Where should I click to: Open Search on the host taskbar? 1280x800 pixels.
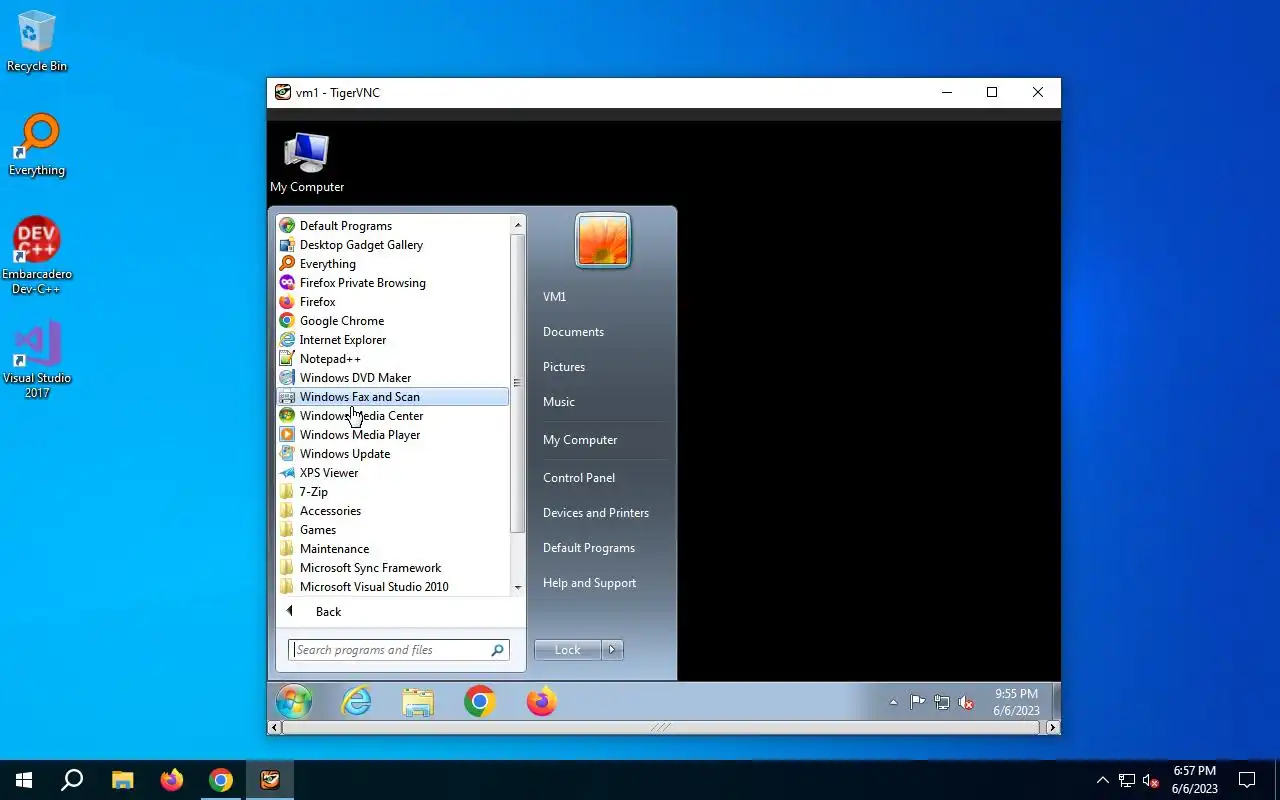pyautogui.click(x=72, y=780)
